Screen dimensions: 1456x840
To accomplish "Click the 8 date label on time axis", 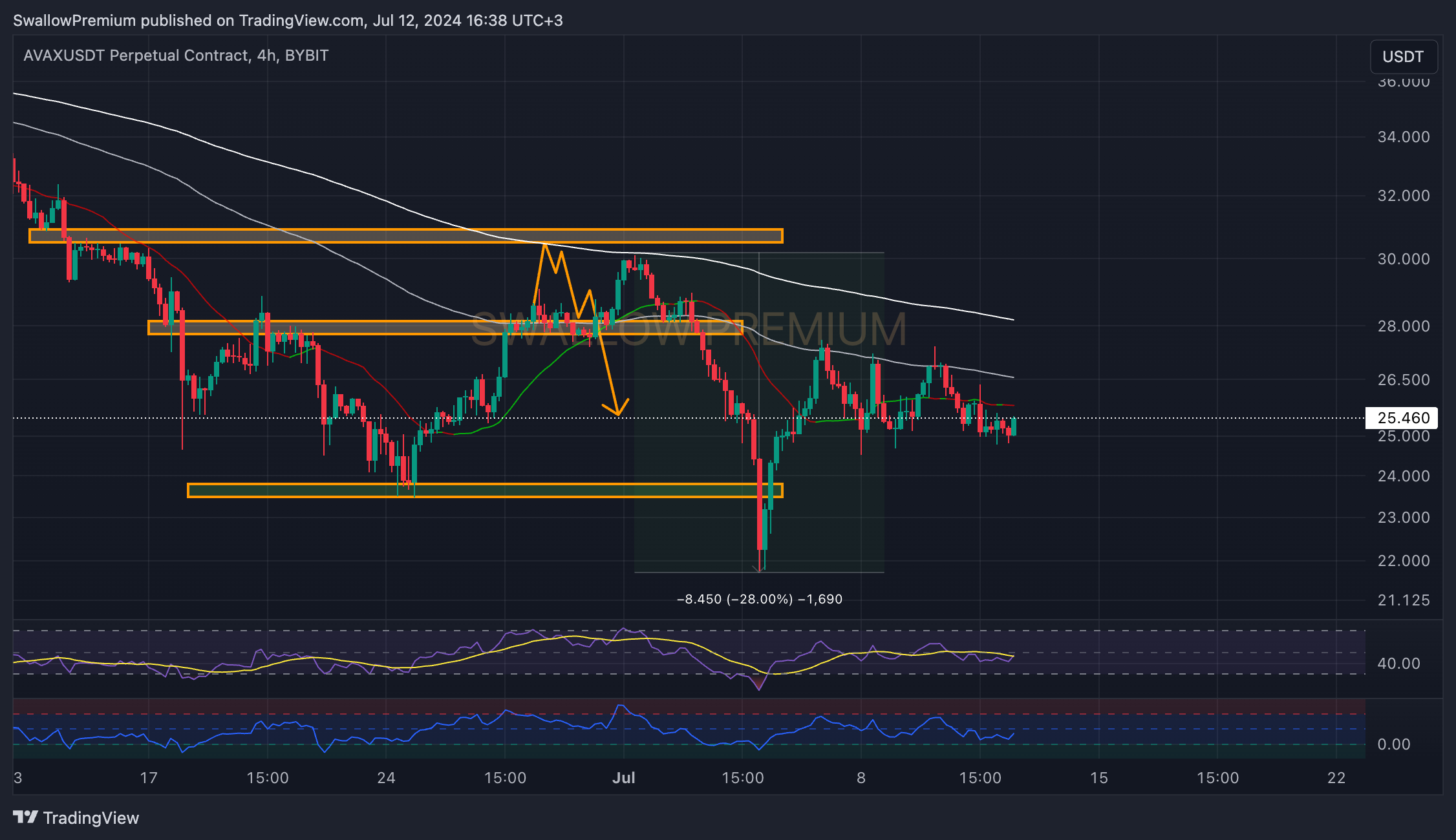I will coord(861,778).
